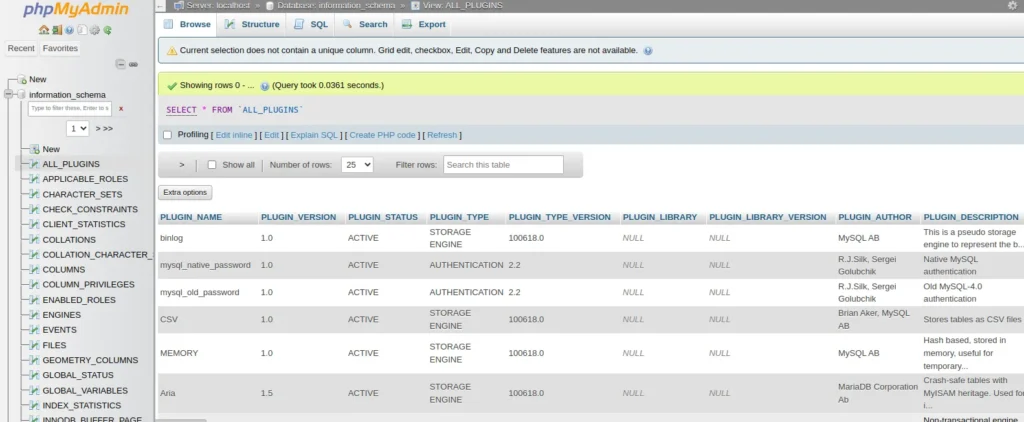
Task: Switch to Recent tables tab
Action: (x=21, y=48)
